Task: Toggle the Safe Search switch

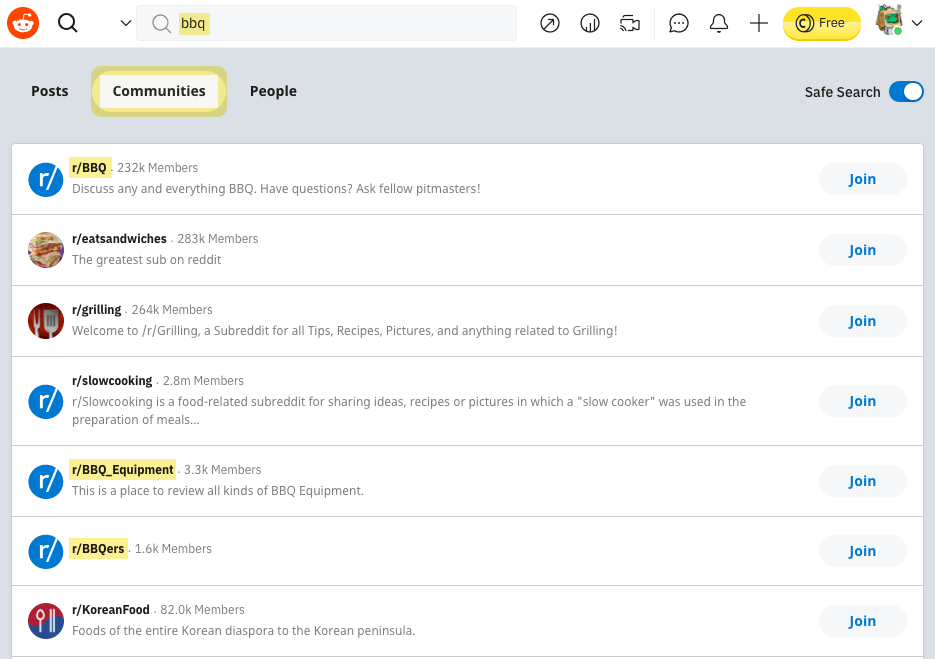Action: pos(906,92)
